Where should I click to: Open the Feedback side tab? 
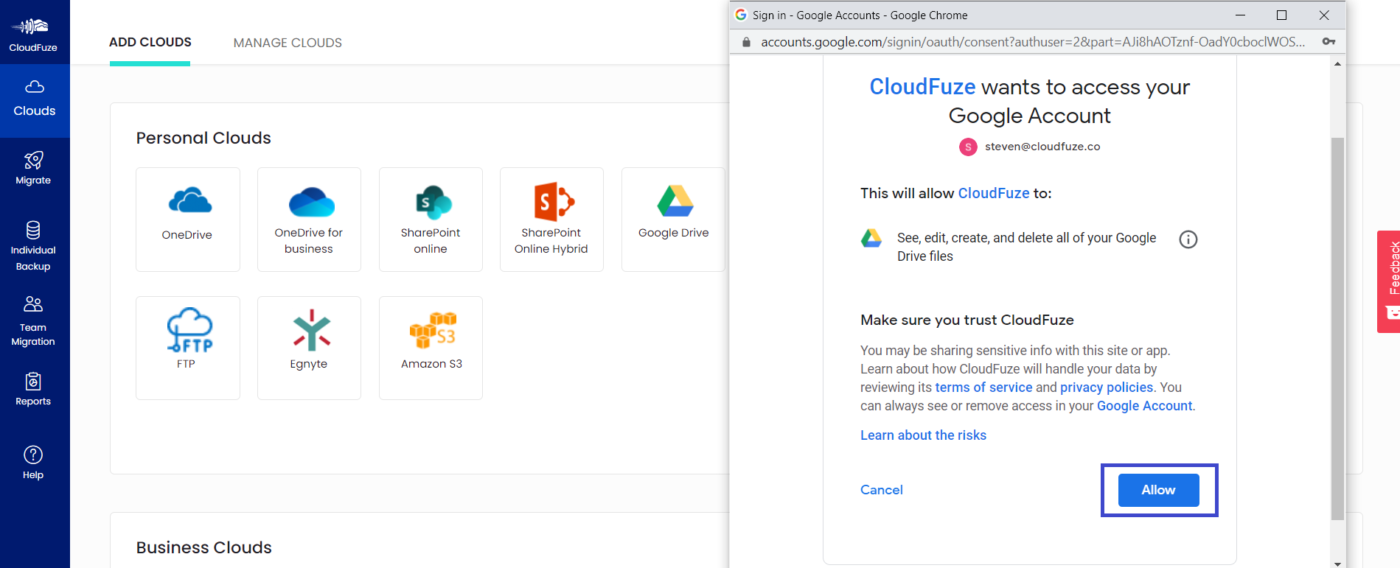pyautogui.click(x=1389, y=282)
